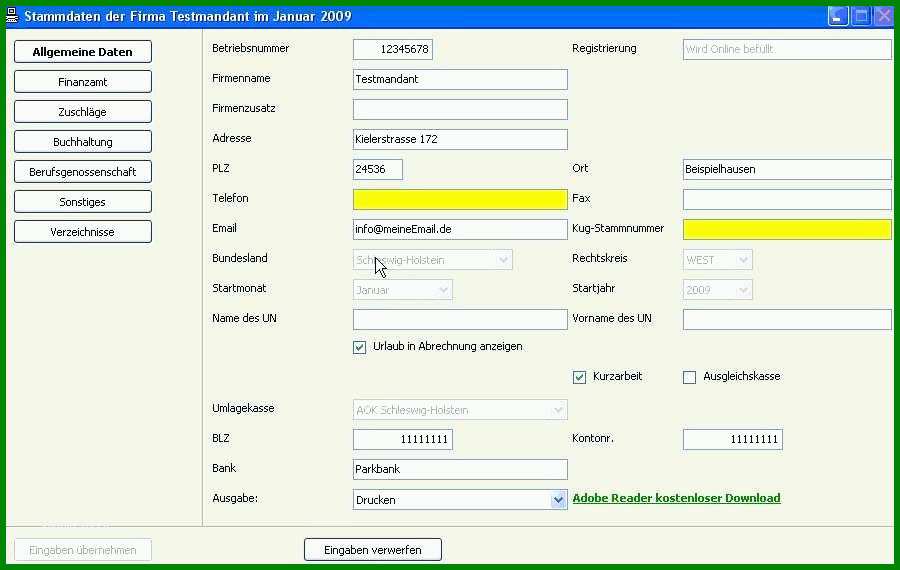900x570 pixels.
Task: Open the Umlagekasse dropdown
Action: pos(558,410)
